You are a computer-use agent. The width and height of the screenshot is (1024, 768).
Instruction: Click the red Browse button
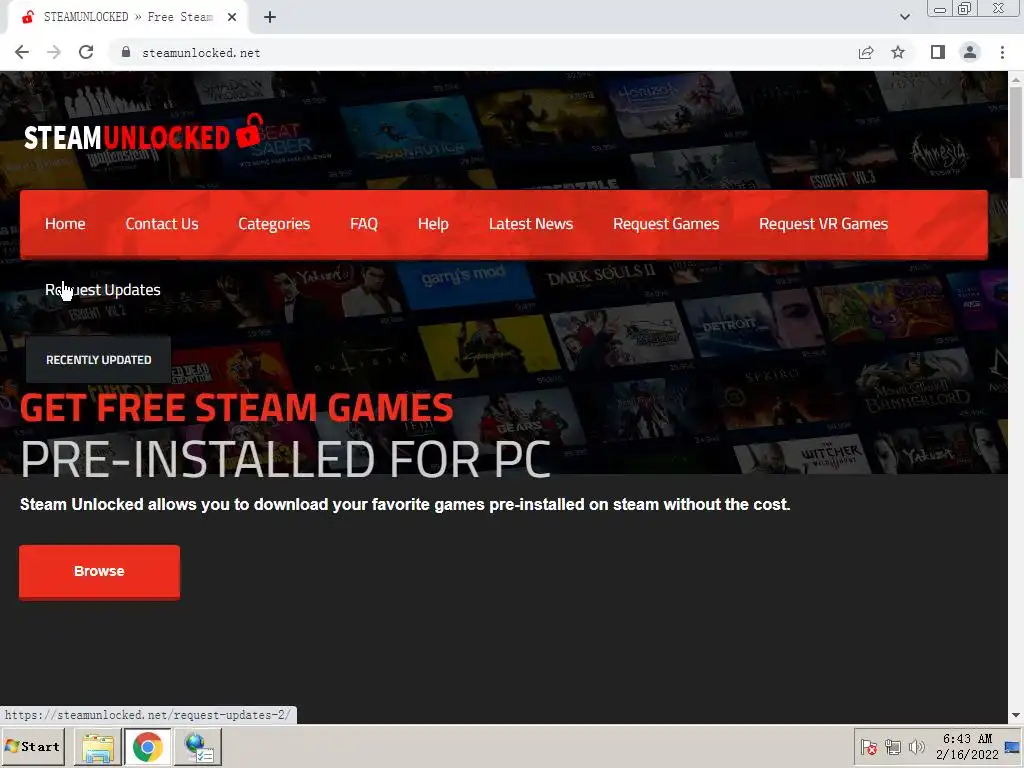point(99,571)
